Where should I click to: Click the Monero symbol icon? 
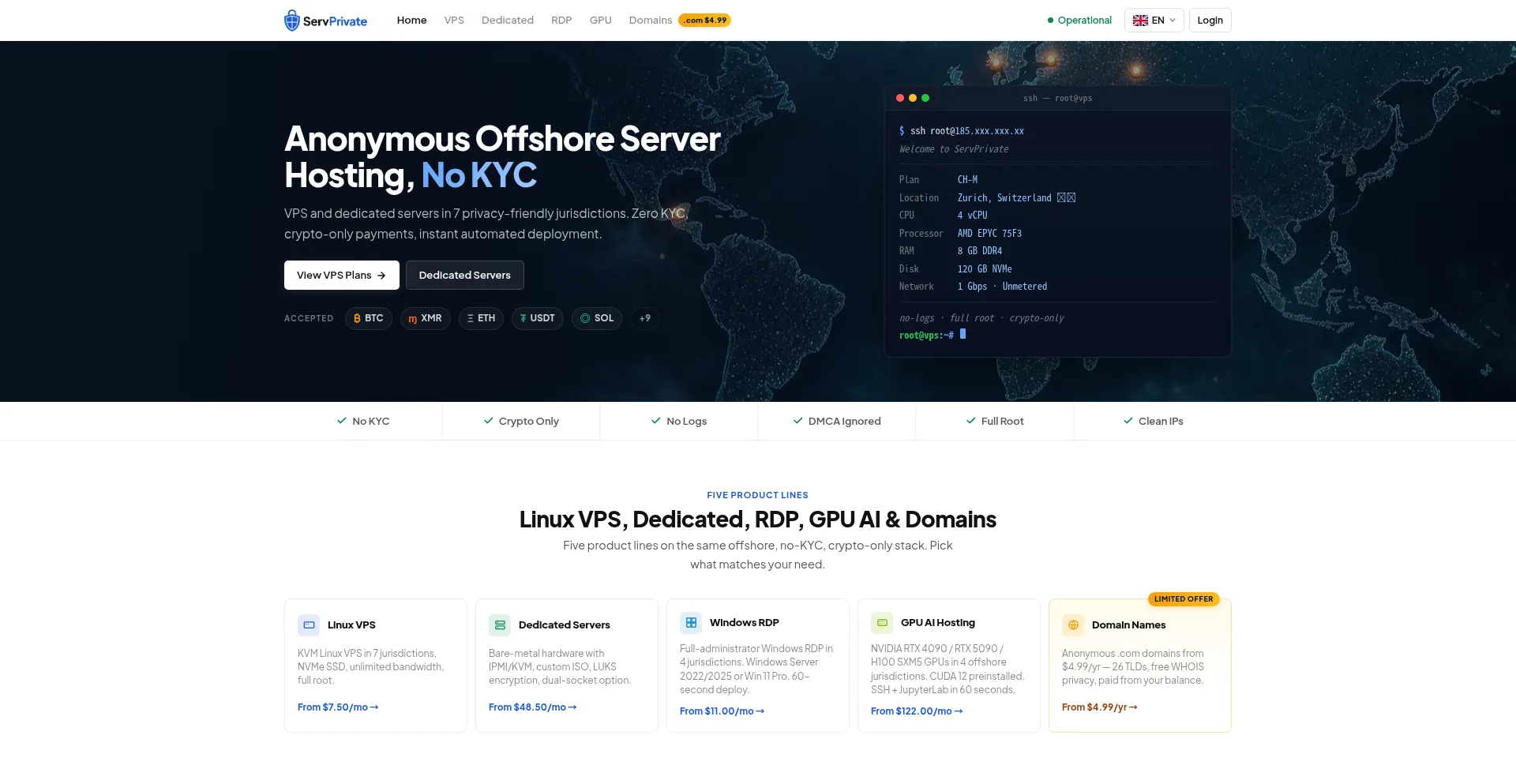[412, 319]
